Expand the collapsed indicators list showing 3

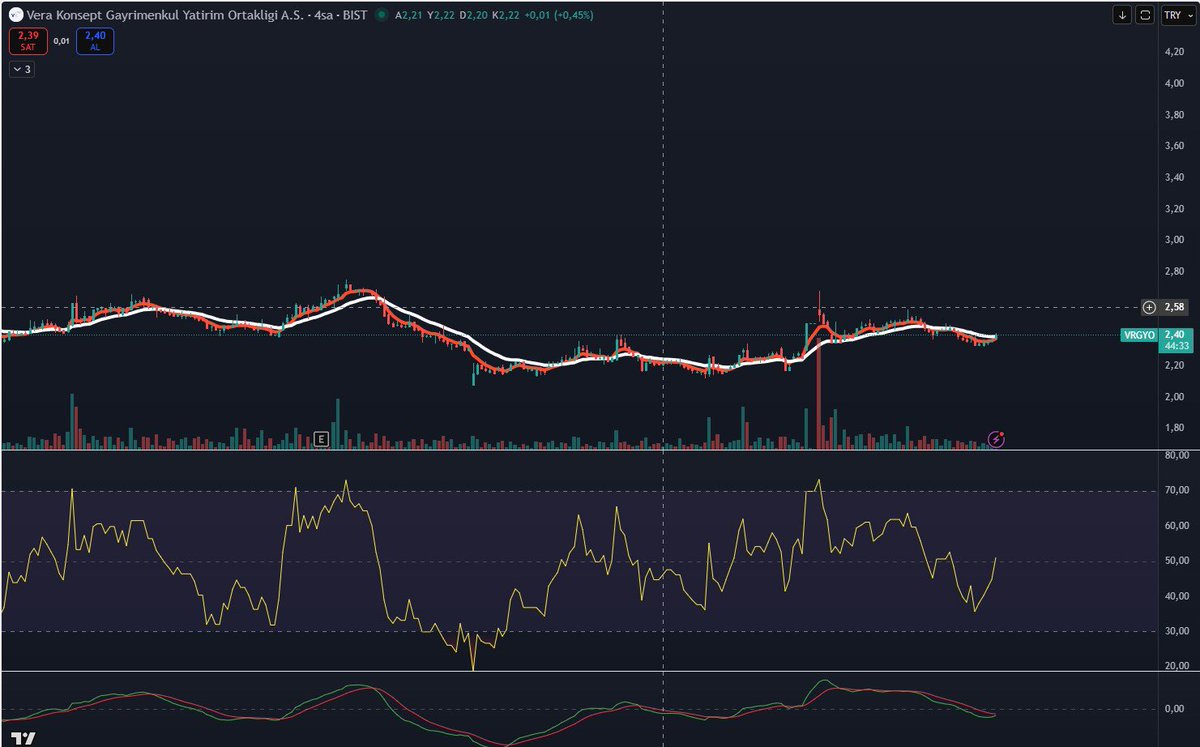coord(22,69)
